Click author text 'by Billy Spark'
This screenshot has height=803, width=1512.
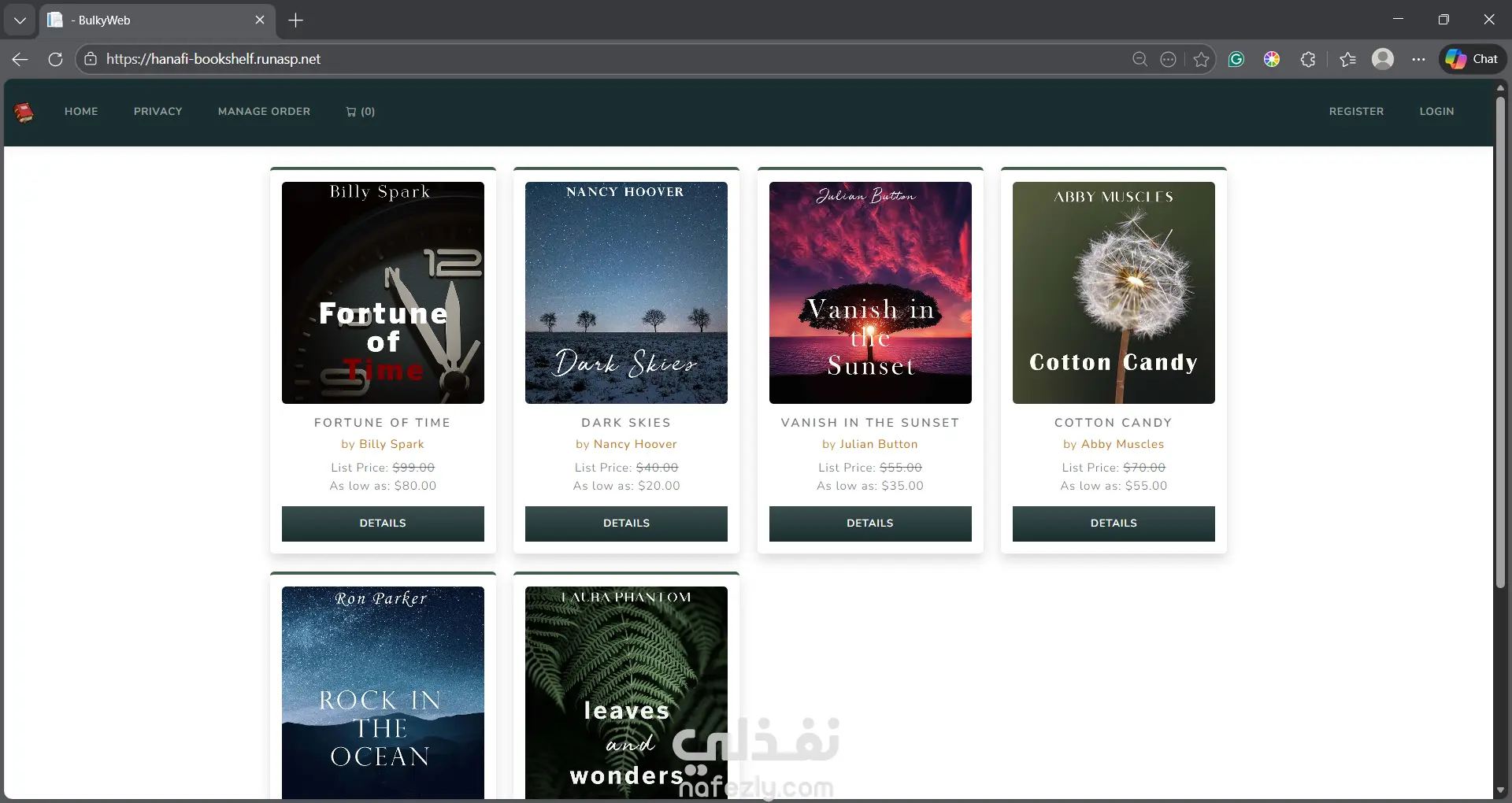(x=383, y=444)
